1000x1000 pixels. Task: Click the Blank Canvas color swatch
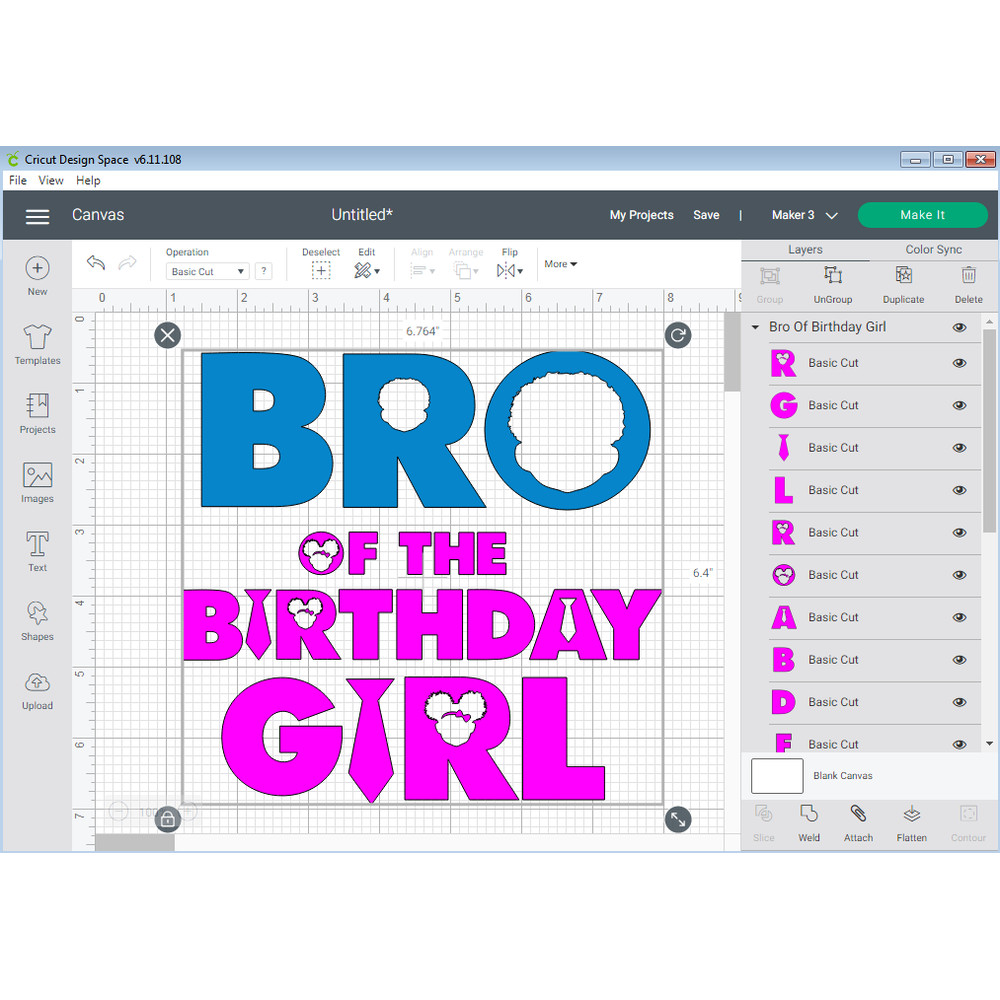(777, 776)
